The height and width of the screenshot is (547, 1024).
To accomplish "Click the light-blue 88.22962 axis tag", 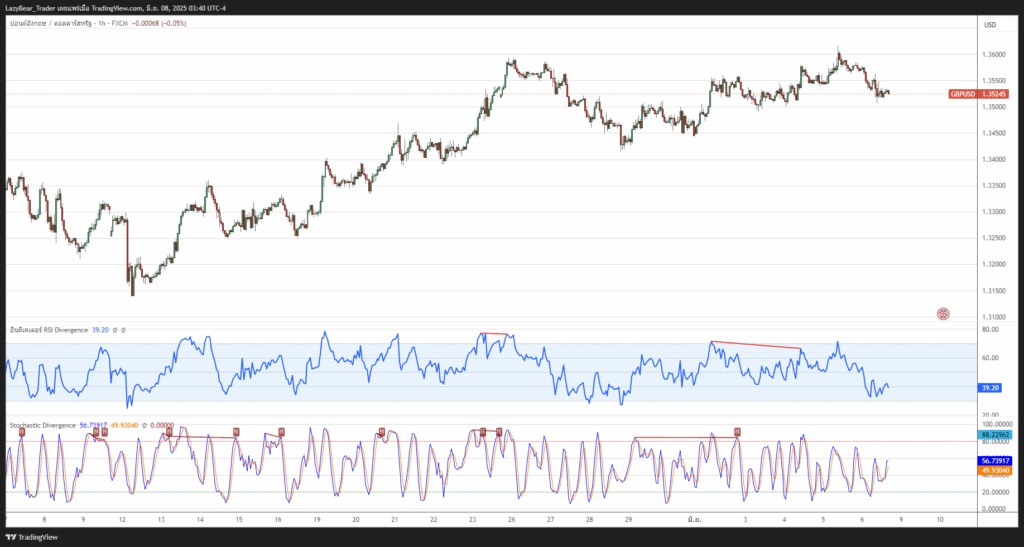I will click(996, 435).
